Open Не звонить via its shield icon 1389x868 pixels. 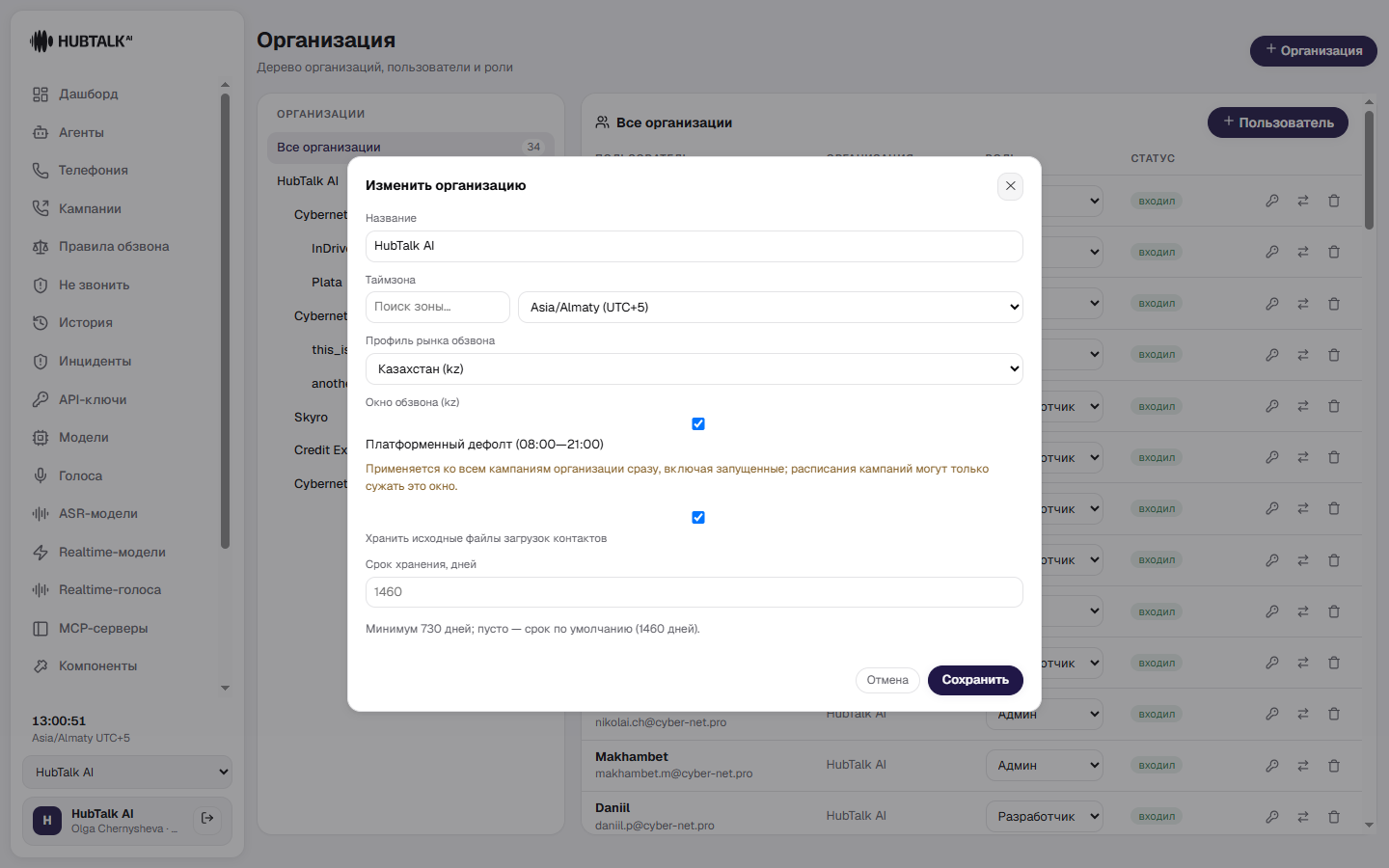[41, 285]
